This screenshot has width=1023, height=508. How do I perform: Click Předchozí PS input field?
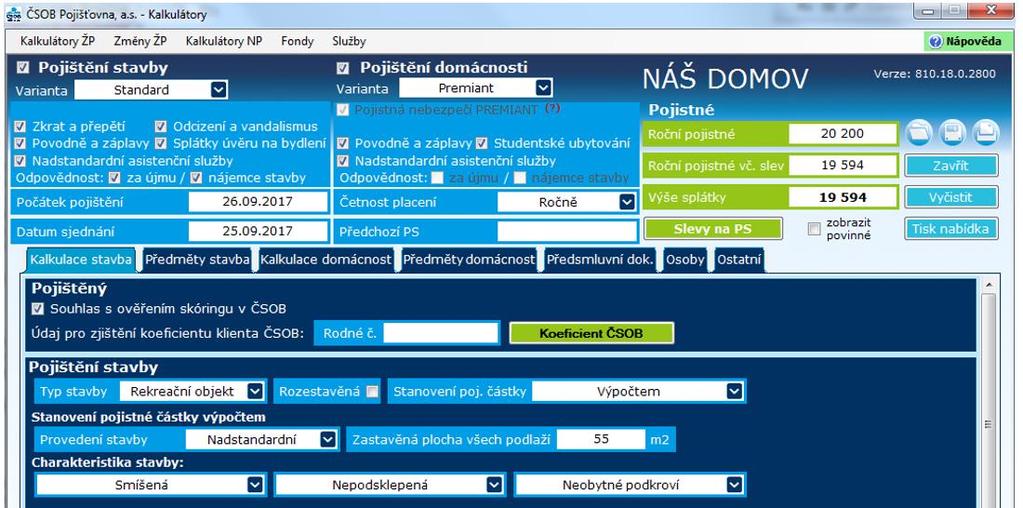pyautogui.click(x=566, y=231)
